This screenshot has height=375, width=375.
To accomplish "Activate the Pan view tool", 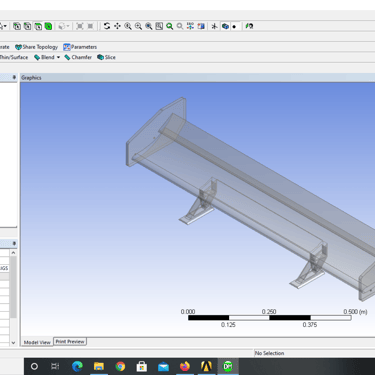I will click(117, 26).
